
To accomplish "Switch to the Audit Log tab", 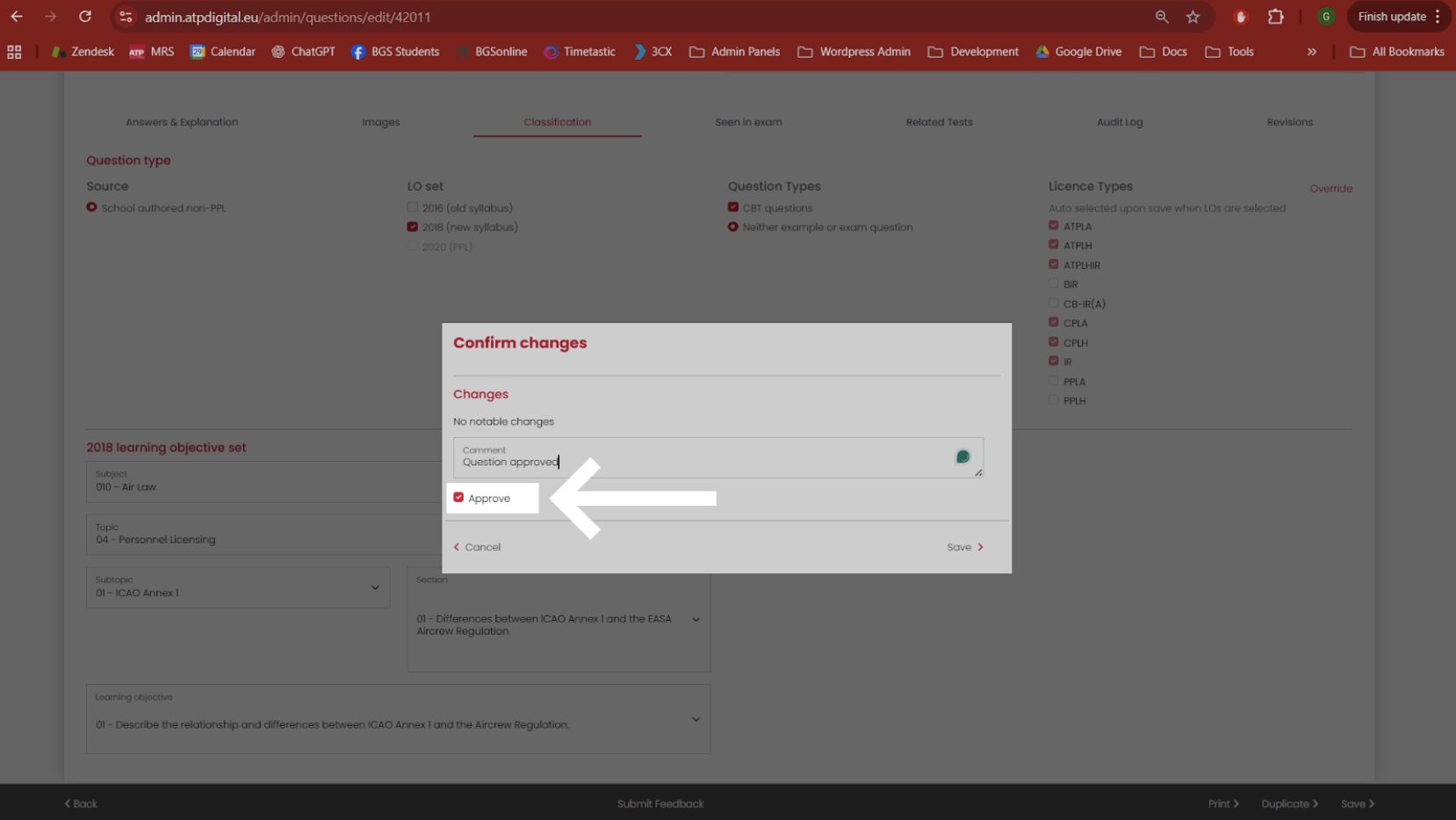I will pyautogui.click(x=1120, y=122).
